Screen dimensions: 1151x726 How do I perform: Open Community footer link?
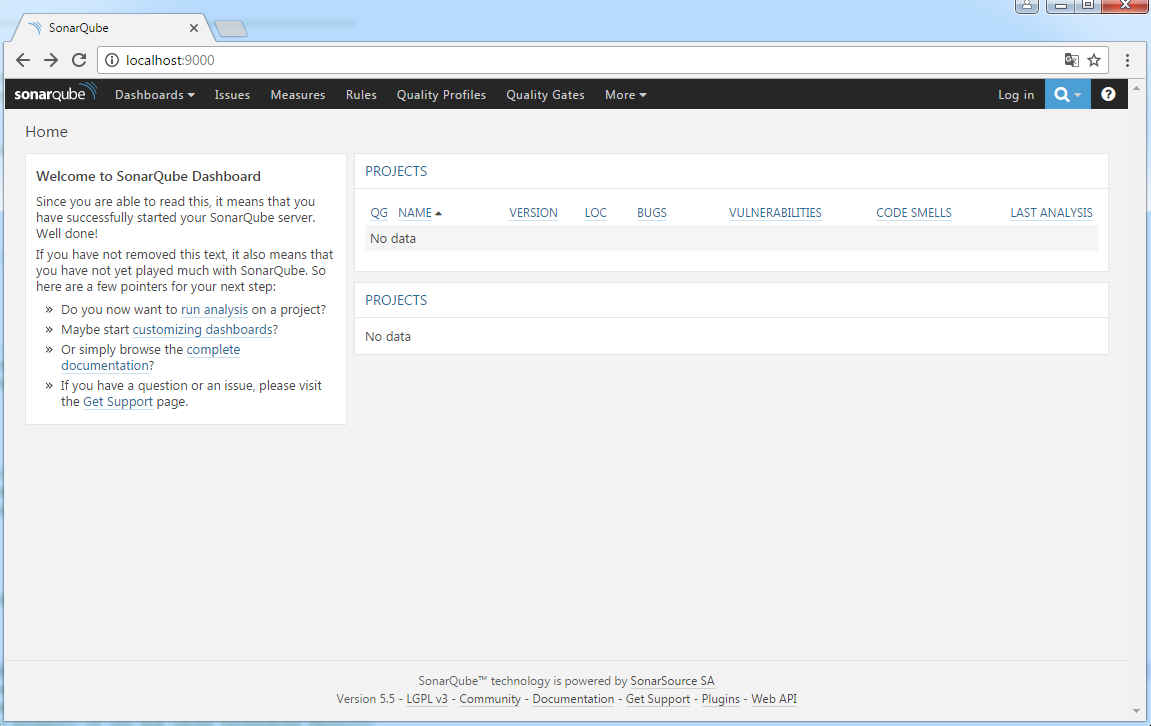490,699
